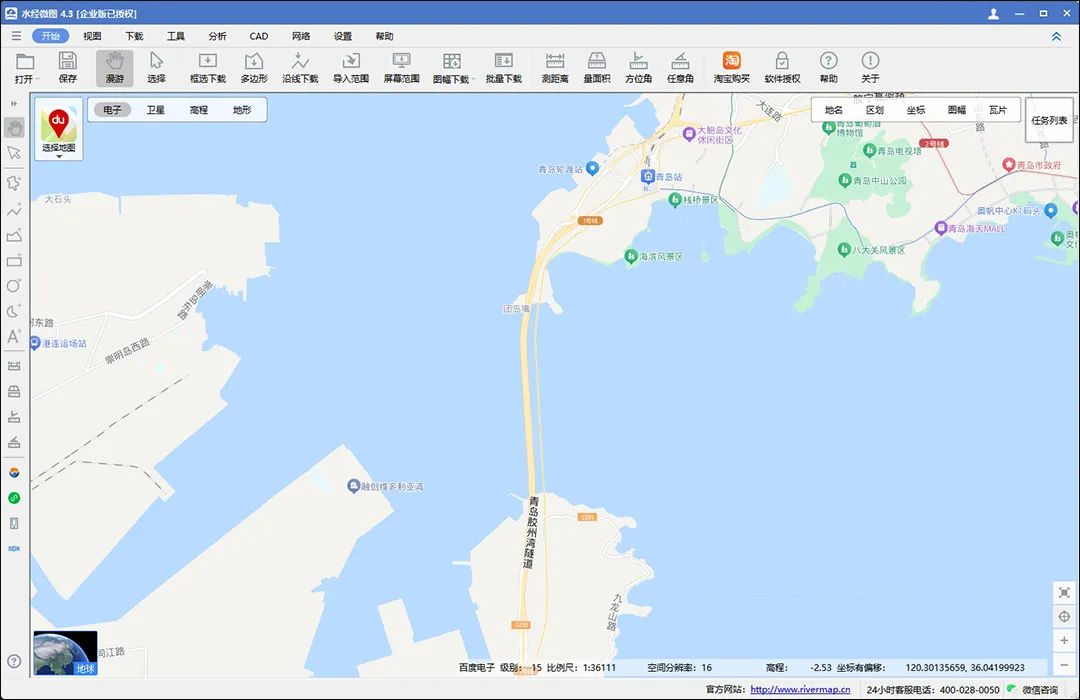Screen dimensions: 1080x700
Task: Click the 关于 about icon
Action: point(870,68)
